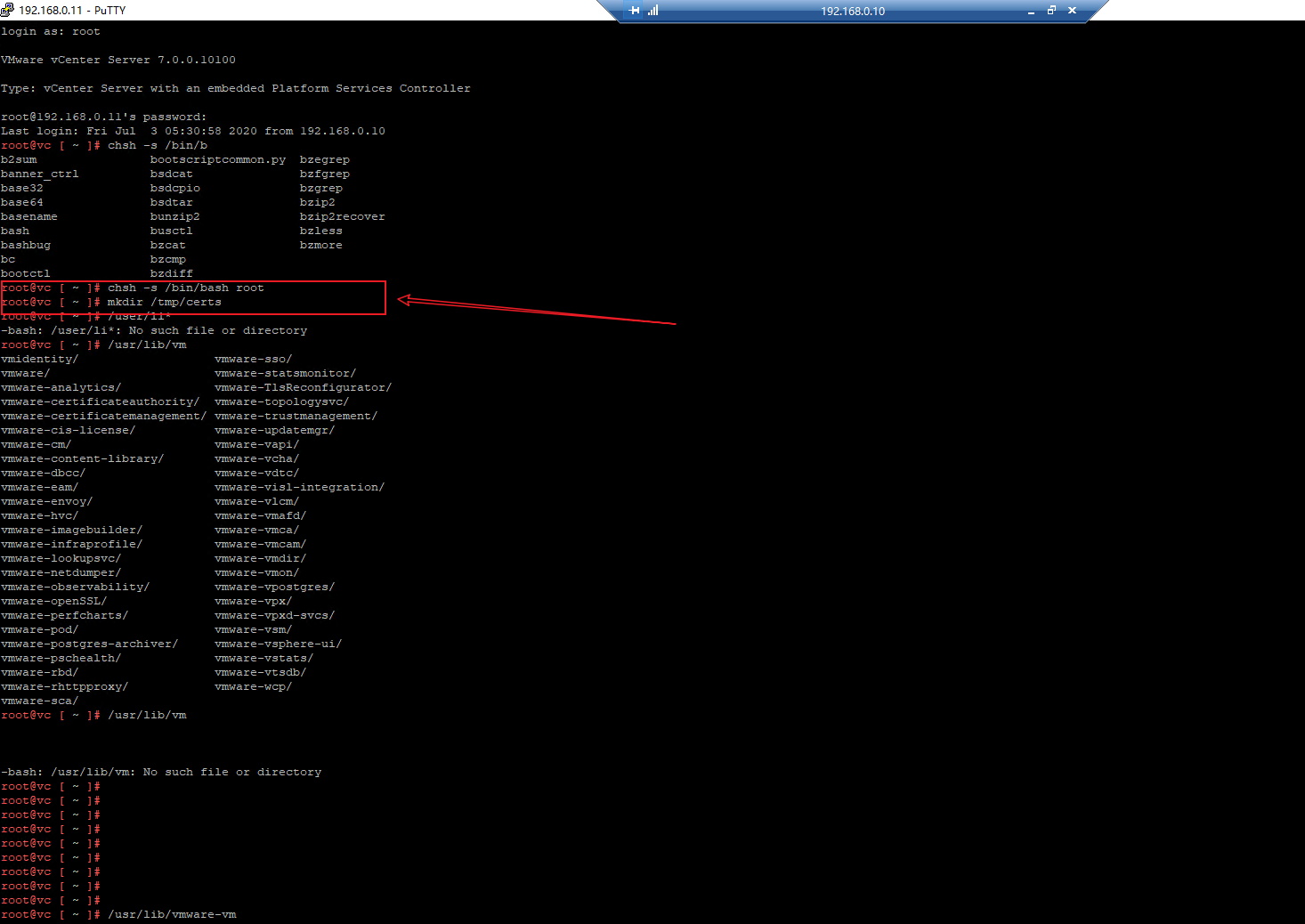Click the 'Last login' information line

(192, 131)
